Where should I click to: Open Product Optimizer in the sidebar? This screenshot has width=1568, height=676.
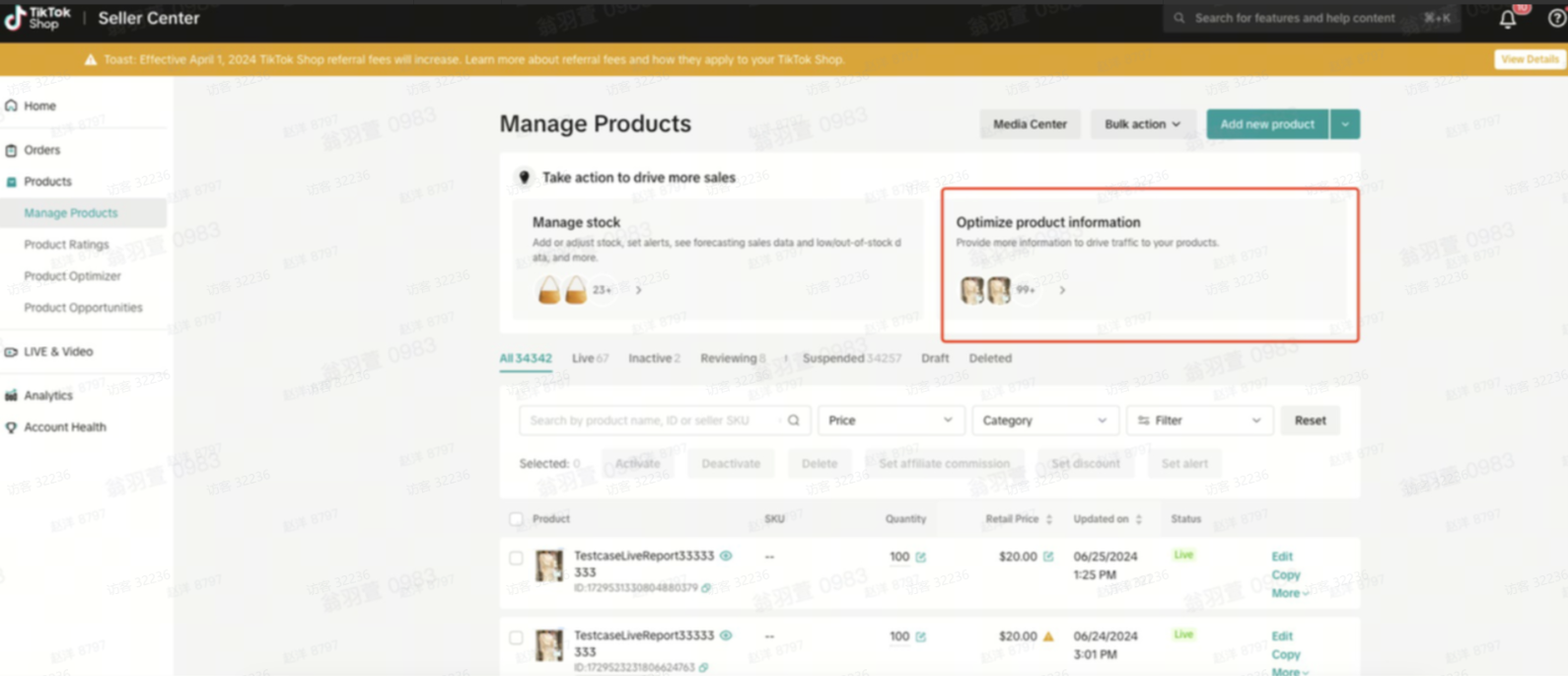pyautogui.click(x=72, y=276)
